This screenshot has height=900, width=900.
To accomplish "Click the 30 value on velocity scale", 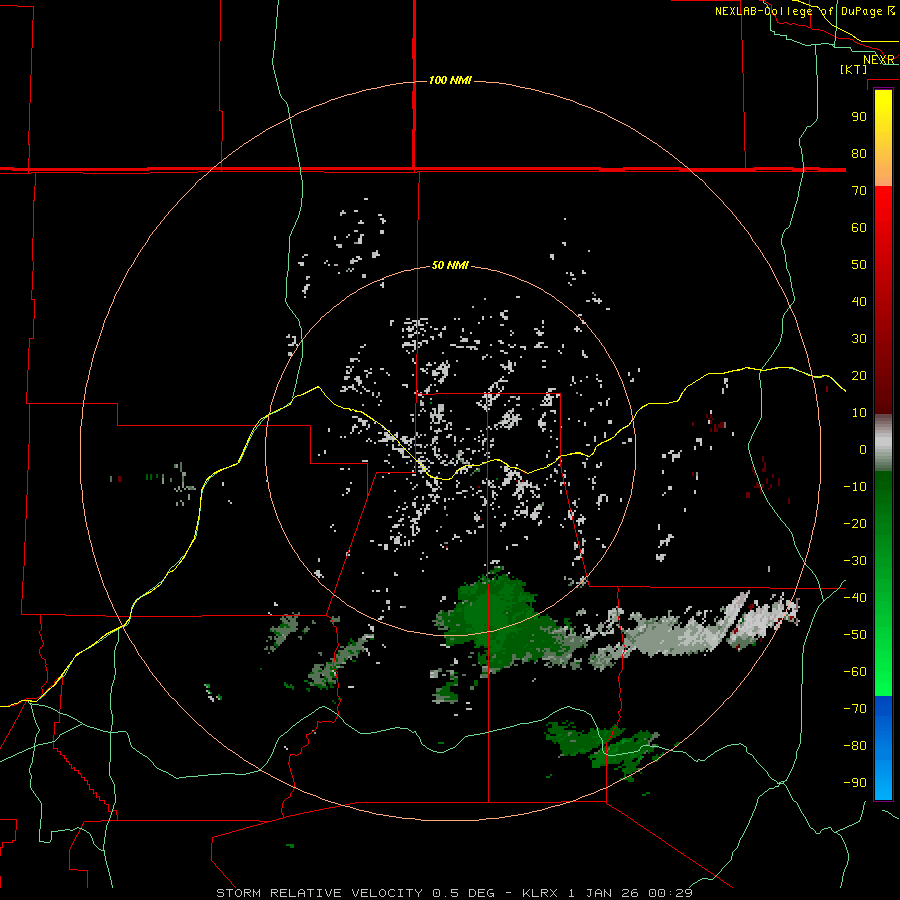I will click(x=859, y=339).
